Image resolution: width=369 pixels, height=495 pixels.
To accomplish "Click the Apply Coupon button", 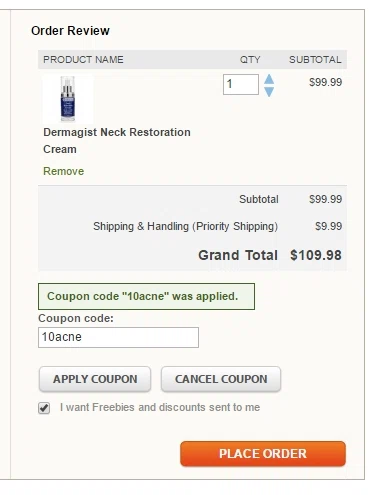I will coord(95,379).
